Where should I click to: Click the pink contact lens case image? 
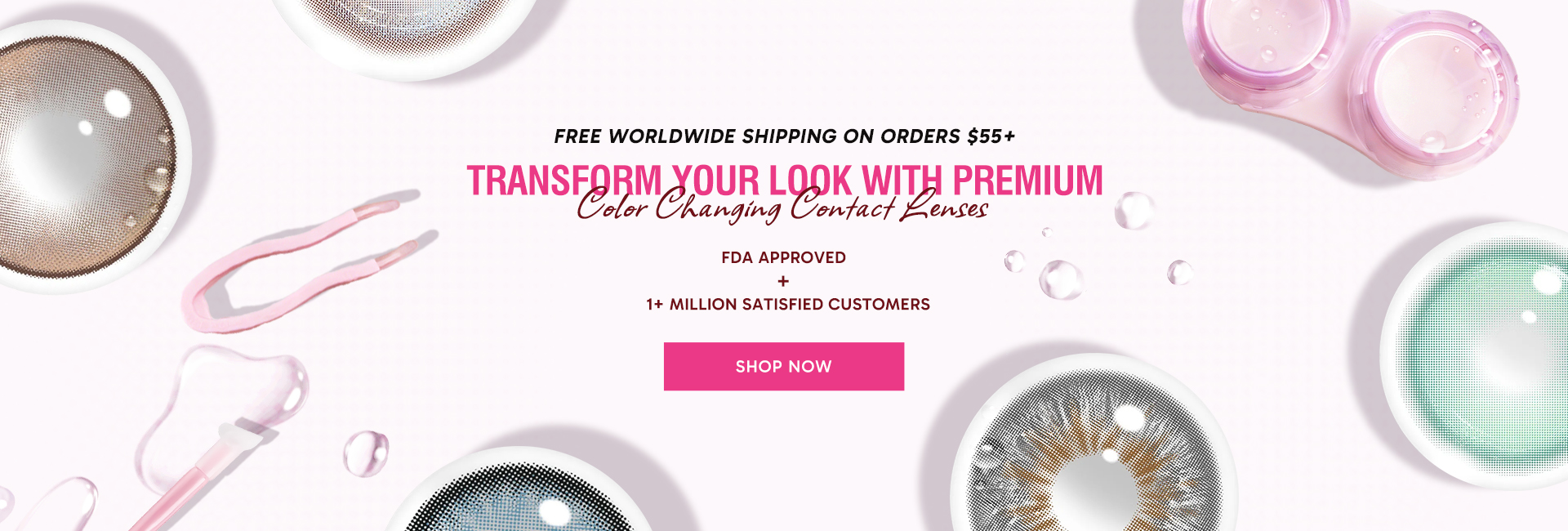(1351, 79)
